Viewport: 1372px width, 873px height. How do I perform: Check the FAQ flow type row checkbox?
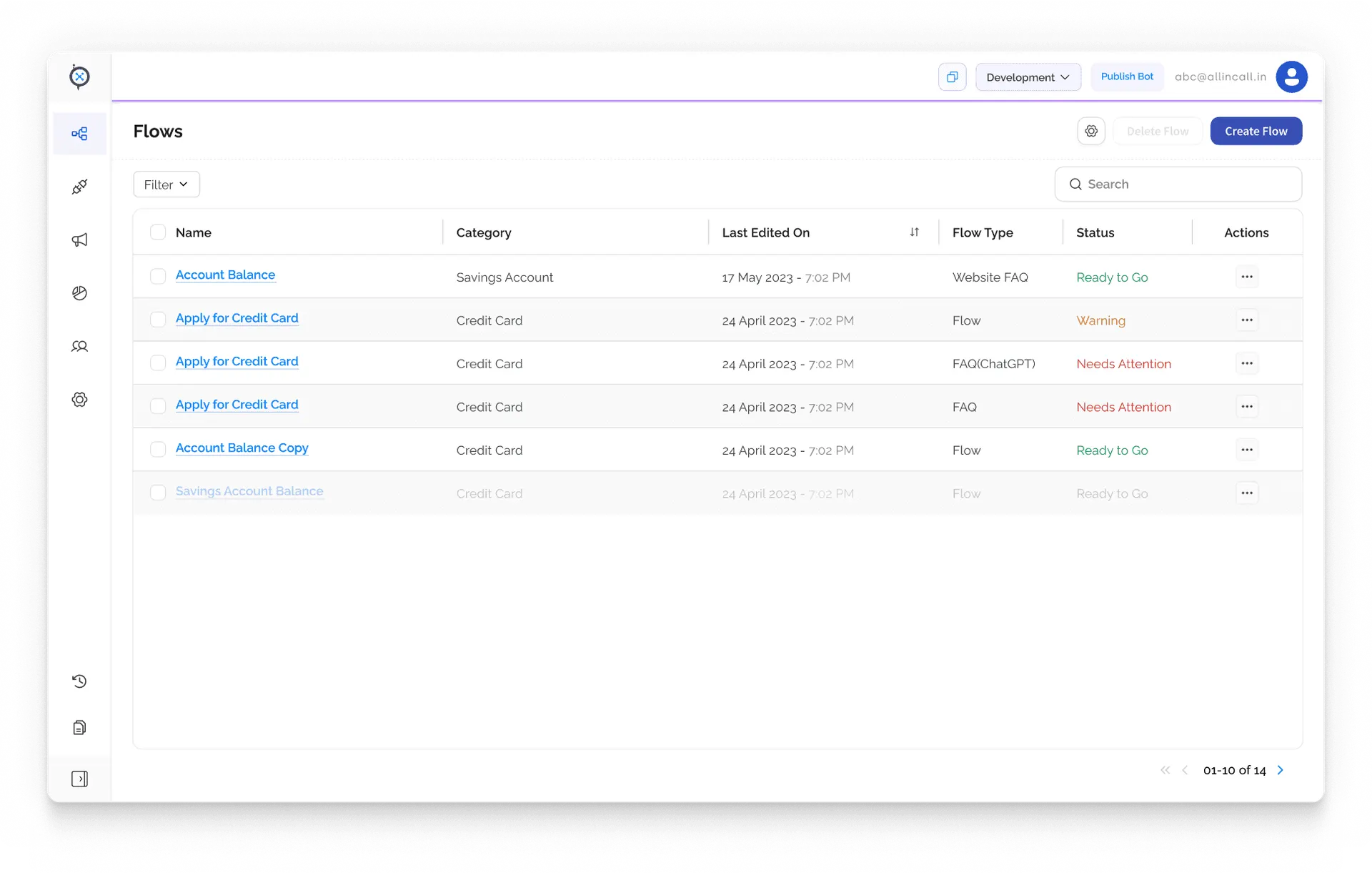click(158, 406)
